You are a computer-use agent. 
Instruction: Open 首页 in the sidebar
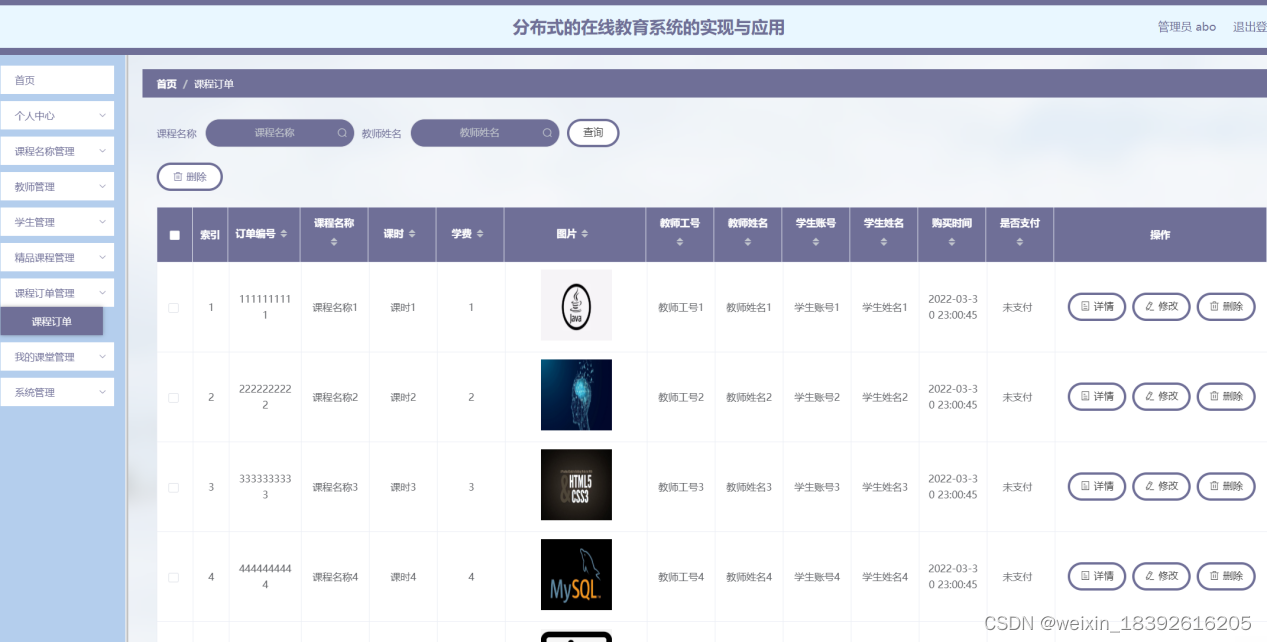coord(57,80)
